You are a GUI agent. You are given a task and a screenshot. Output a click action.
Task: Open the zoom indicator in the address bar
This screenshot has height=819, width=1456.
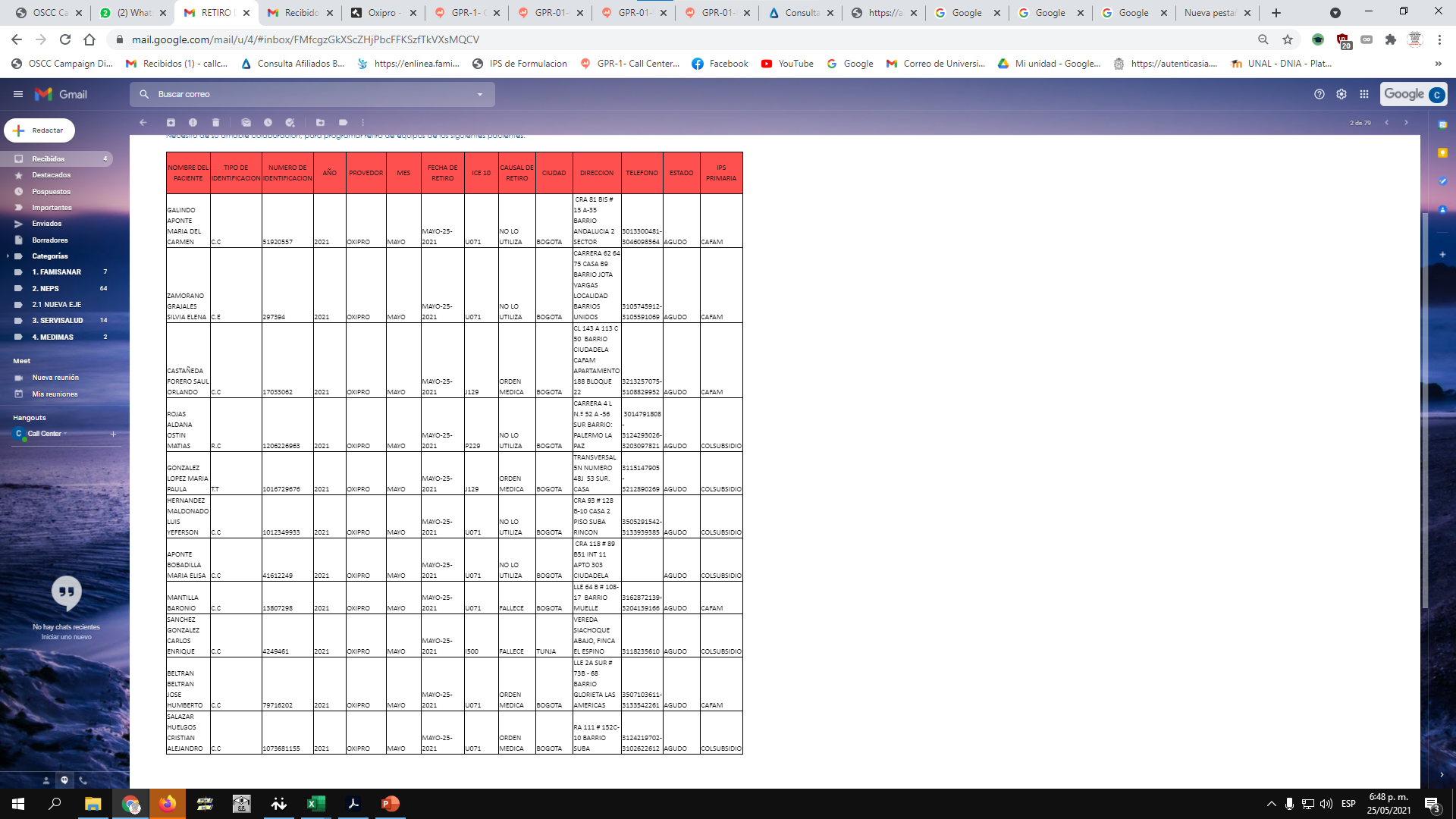click(x=1263, y=39)
